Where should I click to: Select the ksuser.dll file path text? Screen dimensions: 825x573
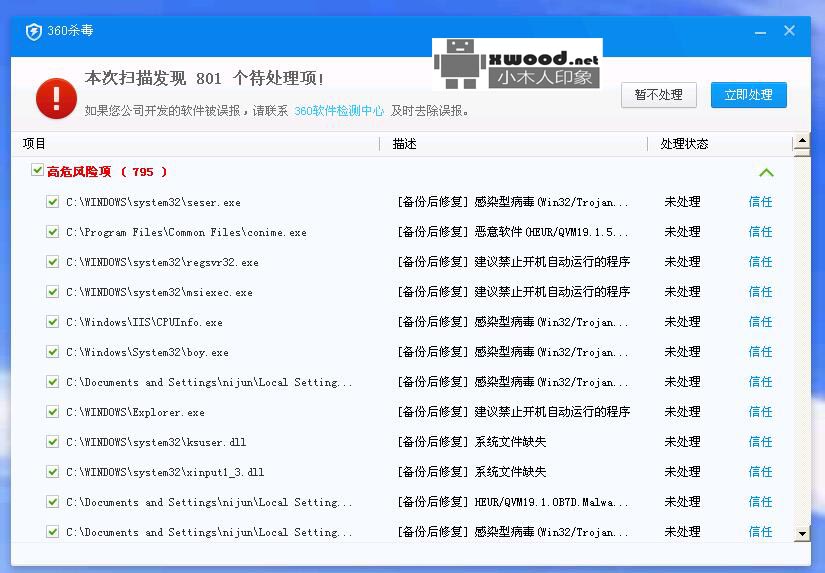(156, 442)
